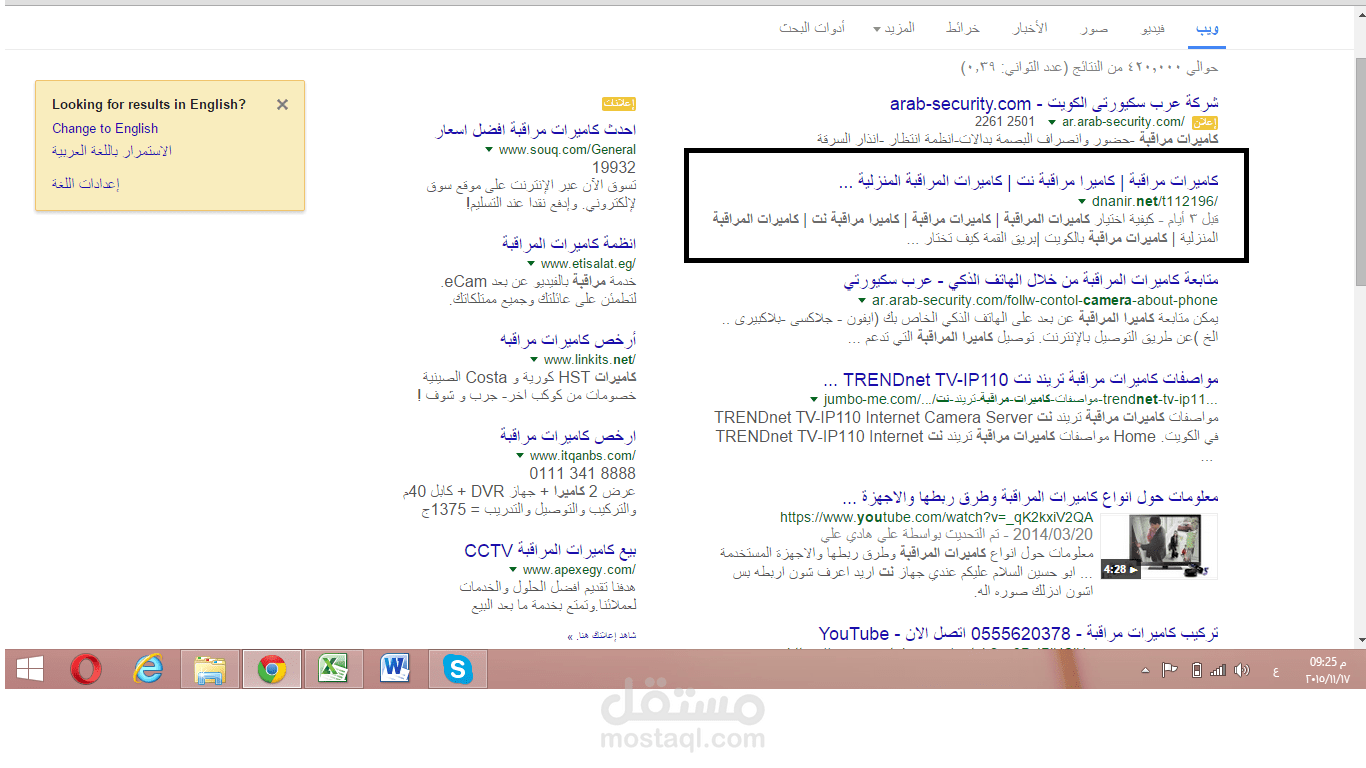This screenshot has height=768, width=1366.
Task: Switch to the الأخبار tab
Action: pos(1030,28)
